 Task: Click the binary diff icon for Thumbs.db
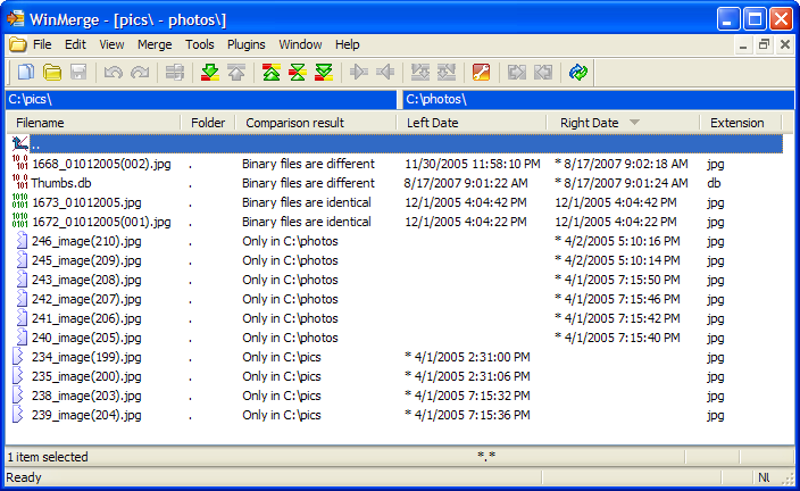click(x=20, y=182)
